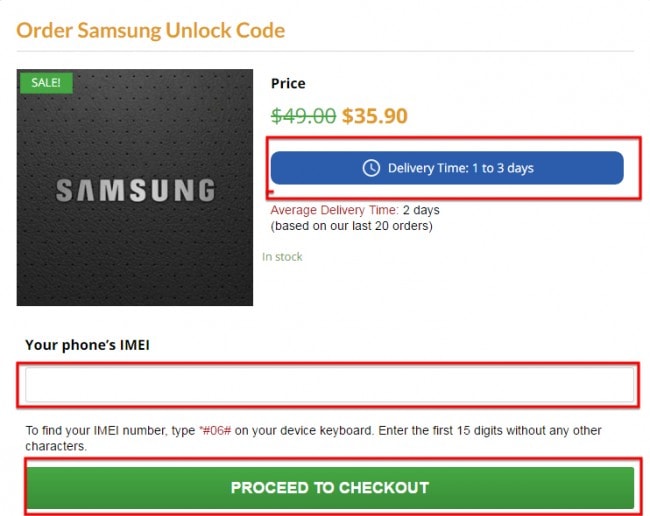
Task: Focus the phone's IMEI input field
Action: pos(330,385)
